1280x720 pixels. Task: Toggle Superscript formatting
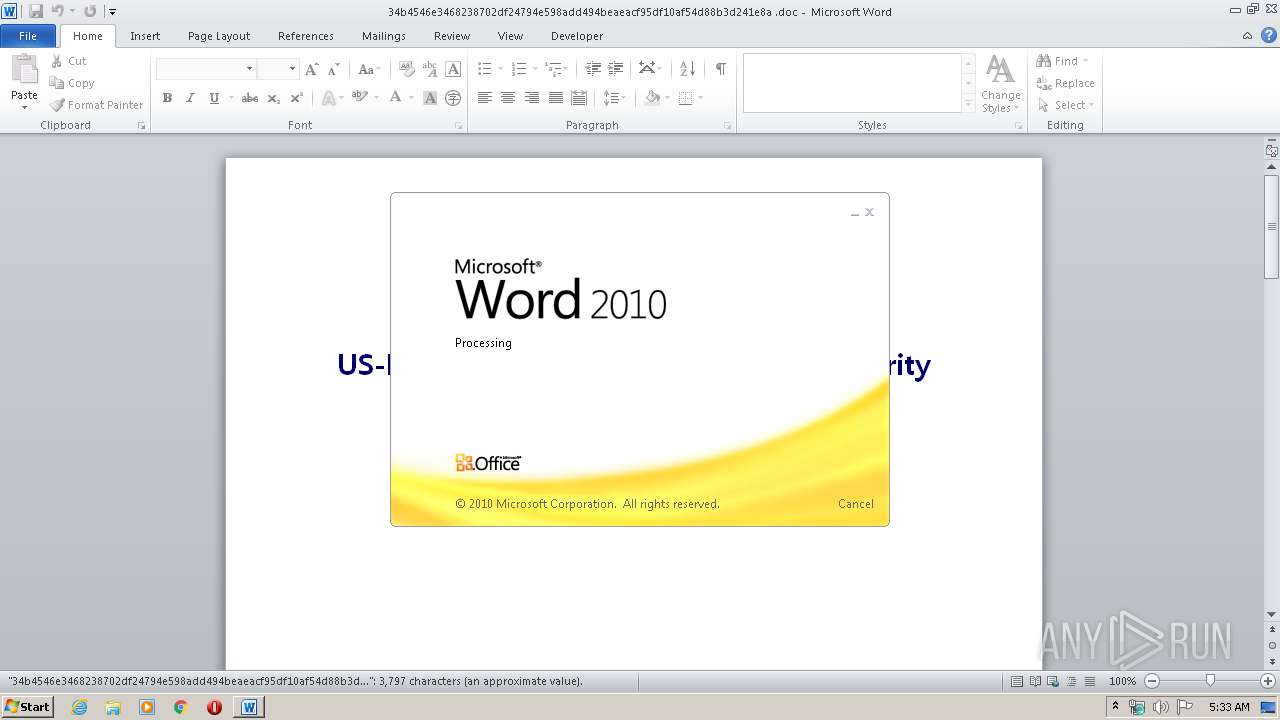click(x=297, y=98)
